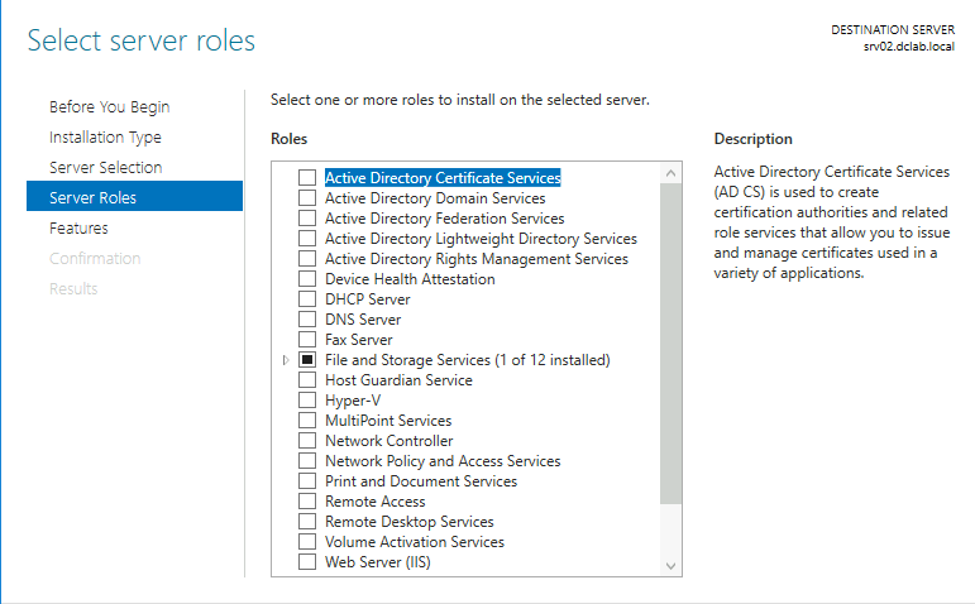Image resolution: width=977 pixels, height=604 pixels.
Task: Toggle the Remote Desktop Services checkbox
Action: click(x=307, y=521)
